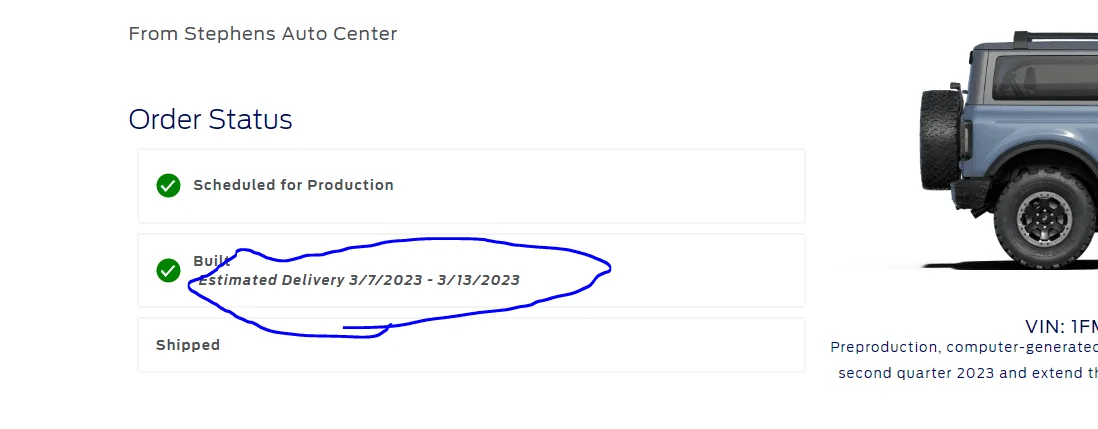The image size is (1098, 429).
Task: Click the green checkmark beside Scheduled for Production
Action: (168, 185)
